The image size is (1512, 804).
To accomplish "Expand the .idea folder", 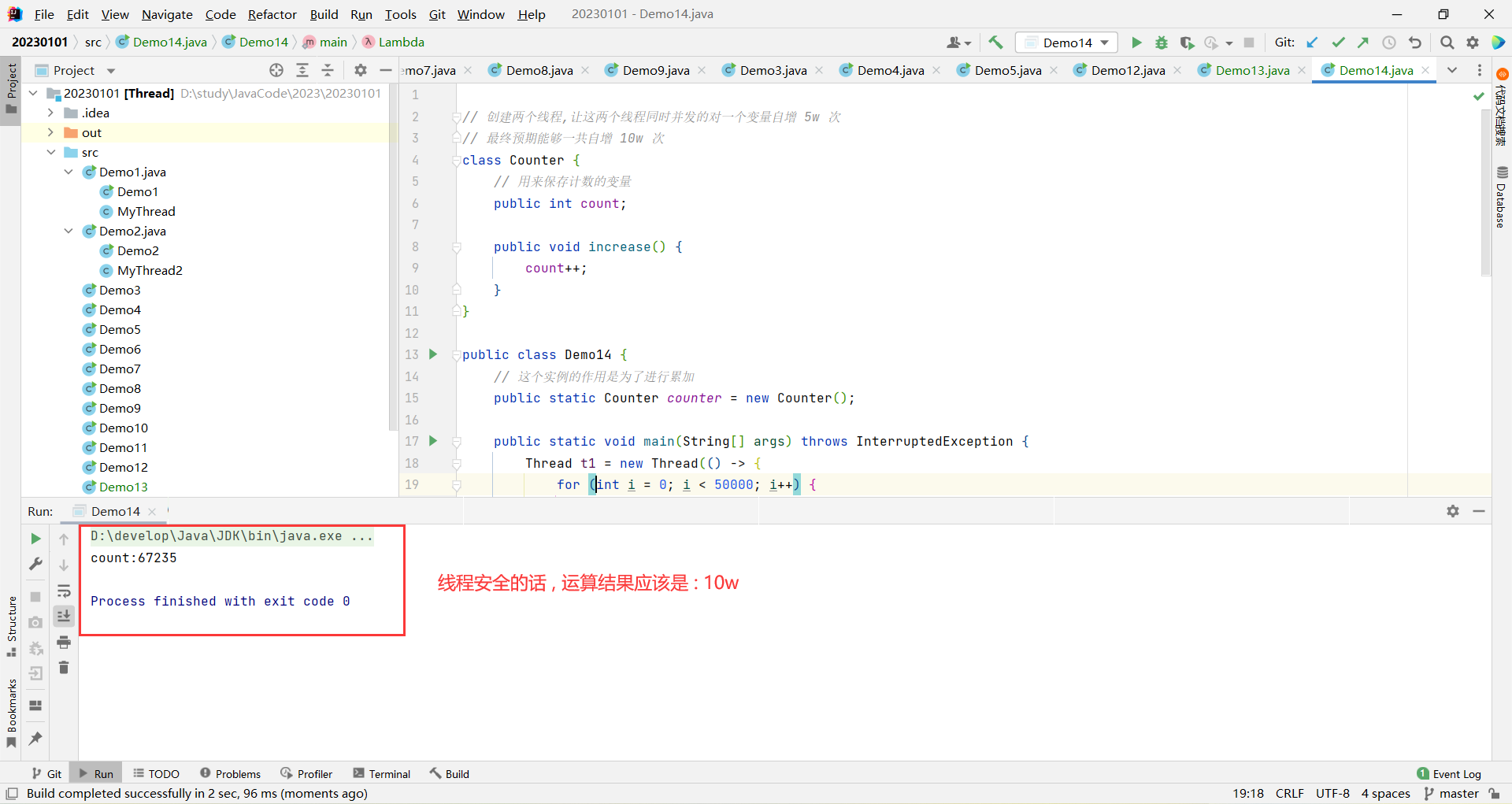I will click(50, 113).
